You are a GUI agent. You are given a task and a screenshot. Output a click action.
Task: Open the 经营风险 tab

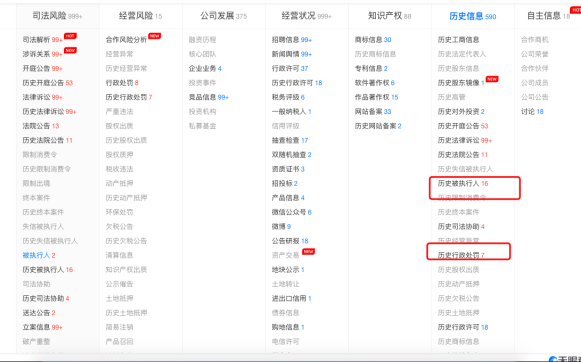(140, 16)
